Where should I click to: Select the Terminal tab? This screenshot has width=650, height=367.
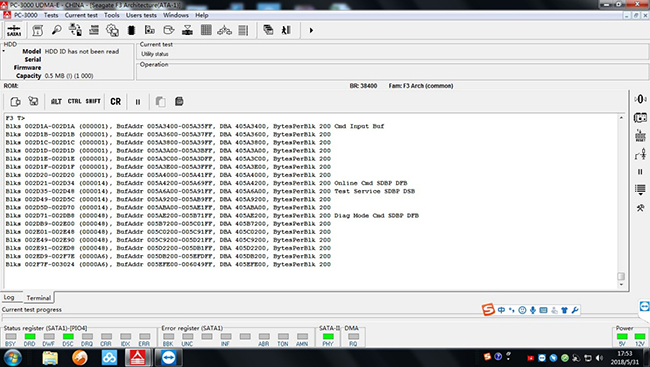pos(39,297)
